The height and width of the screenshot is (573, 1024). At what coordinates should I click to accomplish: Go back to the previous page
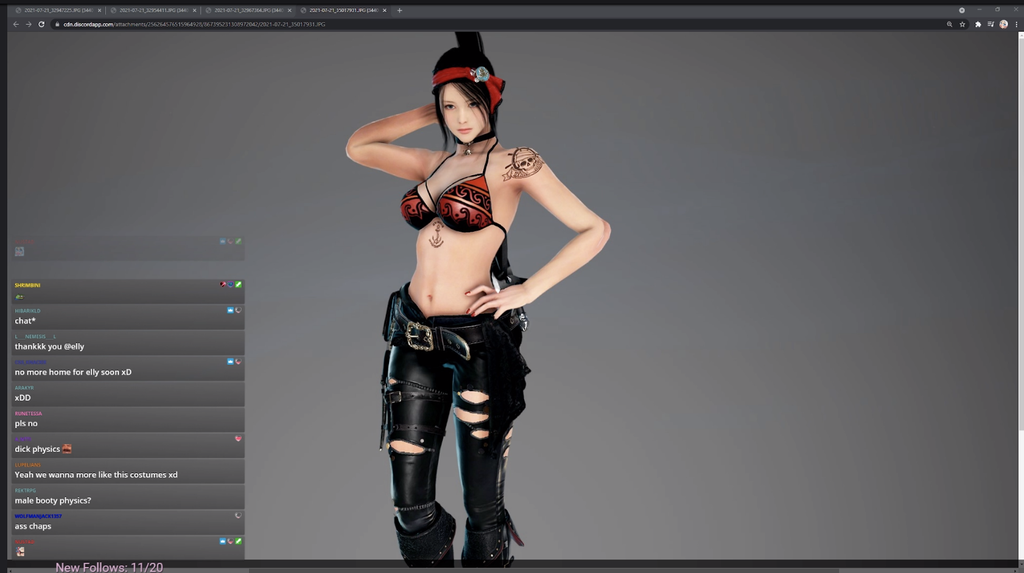(x=16, y=24)
